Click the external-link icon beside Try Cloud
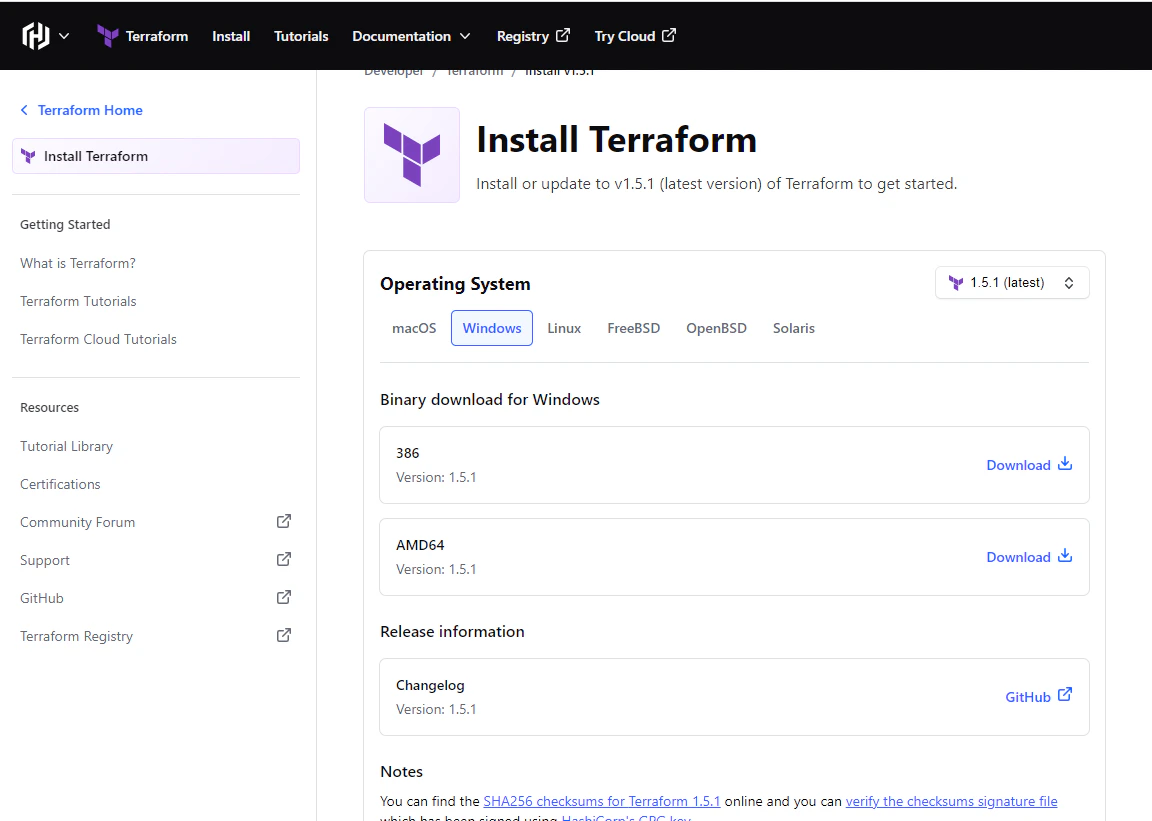This screenshot has height=821, width=1152. 669,35
